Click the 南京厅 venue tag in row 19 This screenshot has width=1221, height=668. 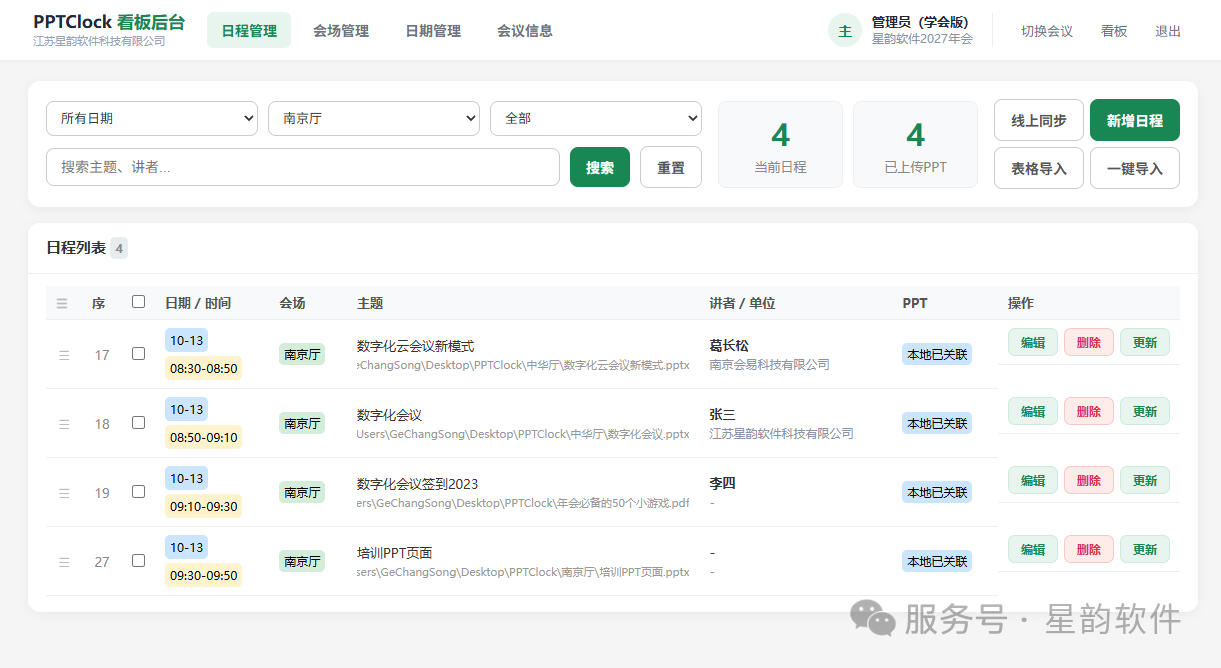tap(302, 492)
